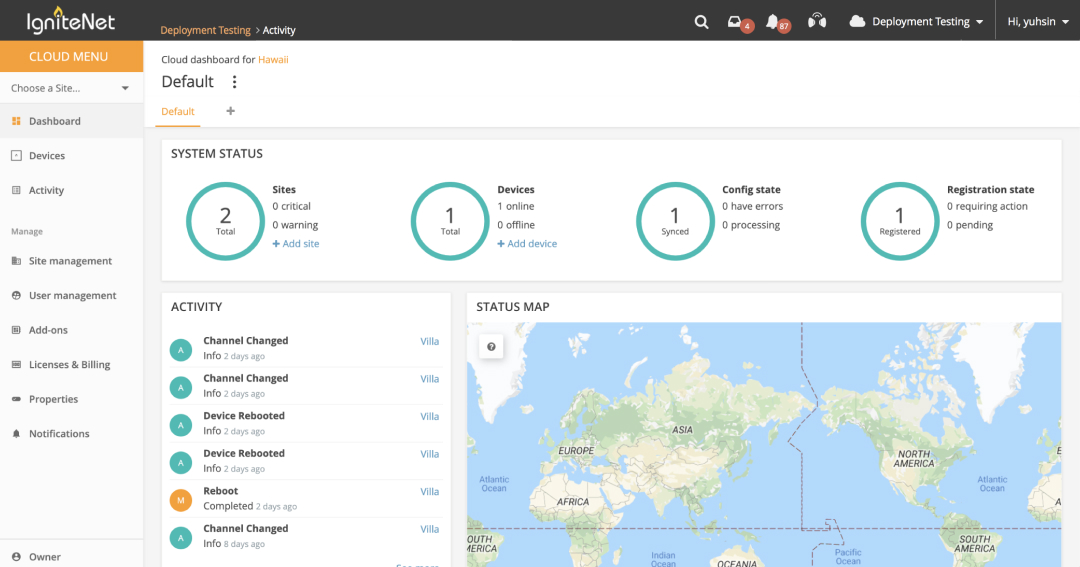Click '0 have errors' under Config state

(x=752, y=206)
